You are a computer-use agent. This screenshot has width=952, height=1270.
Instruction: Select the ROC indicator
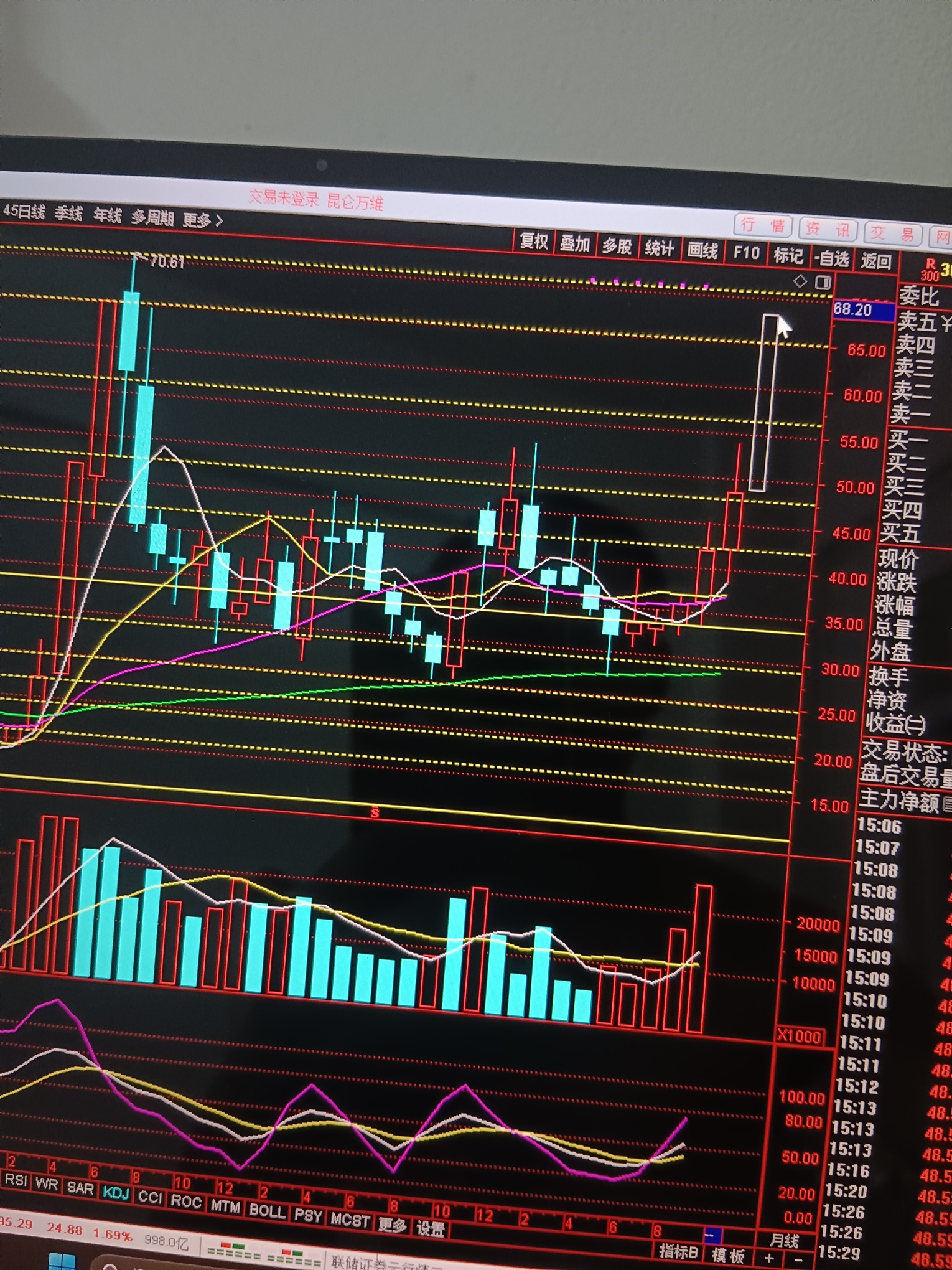(186, 1201)
